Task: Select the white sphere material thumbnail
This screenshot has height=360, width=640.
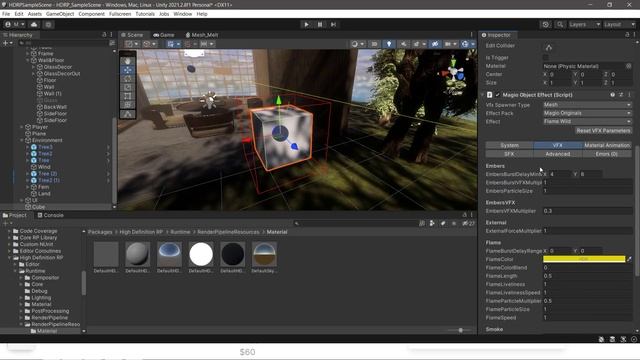Action: [x=201, y=254]
